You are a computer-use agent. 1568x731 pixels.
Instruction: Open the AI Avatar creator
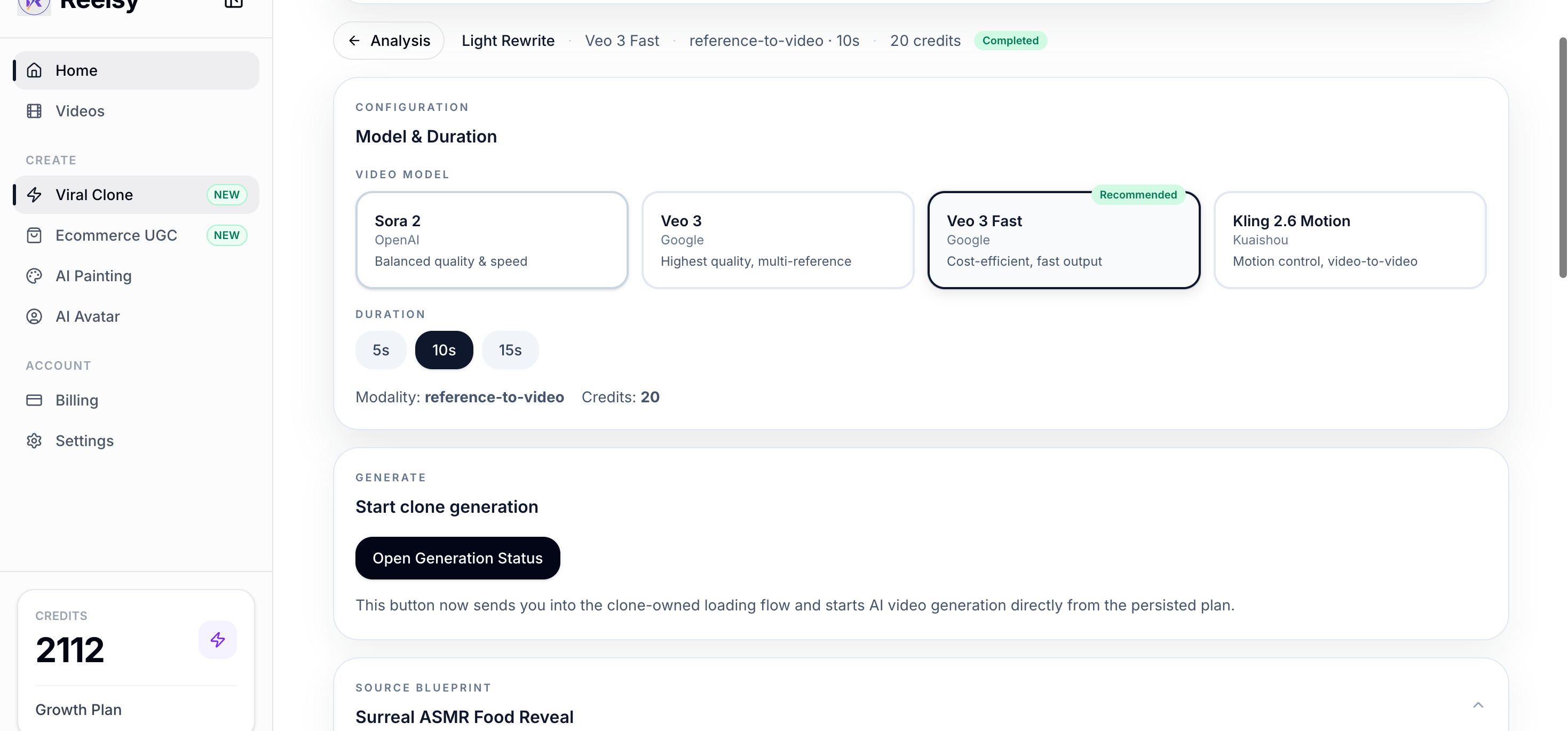tap(88, 316)
